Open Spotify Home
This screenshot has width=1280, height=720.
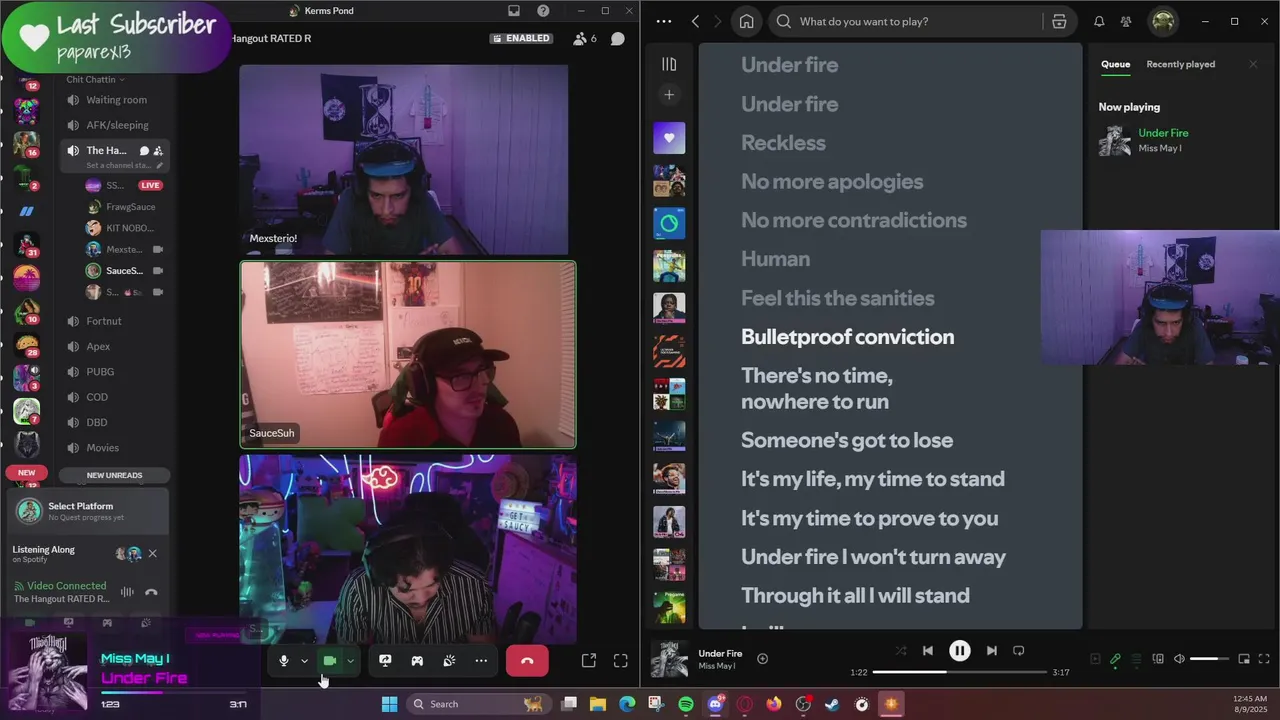[x=747, y=21]
